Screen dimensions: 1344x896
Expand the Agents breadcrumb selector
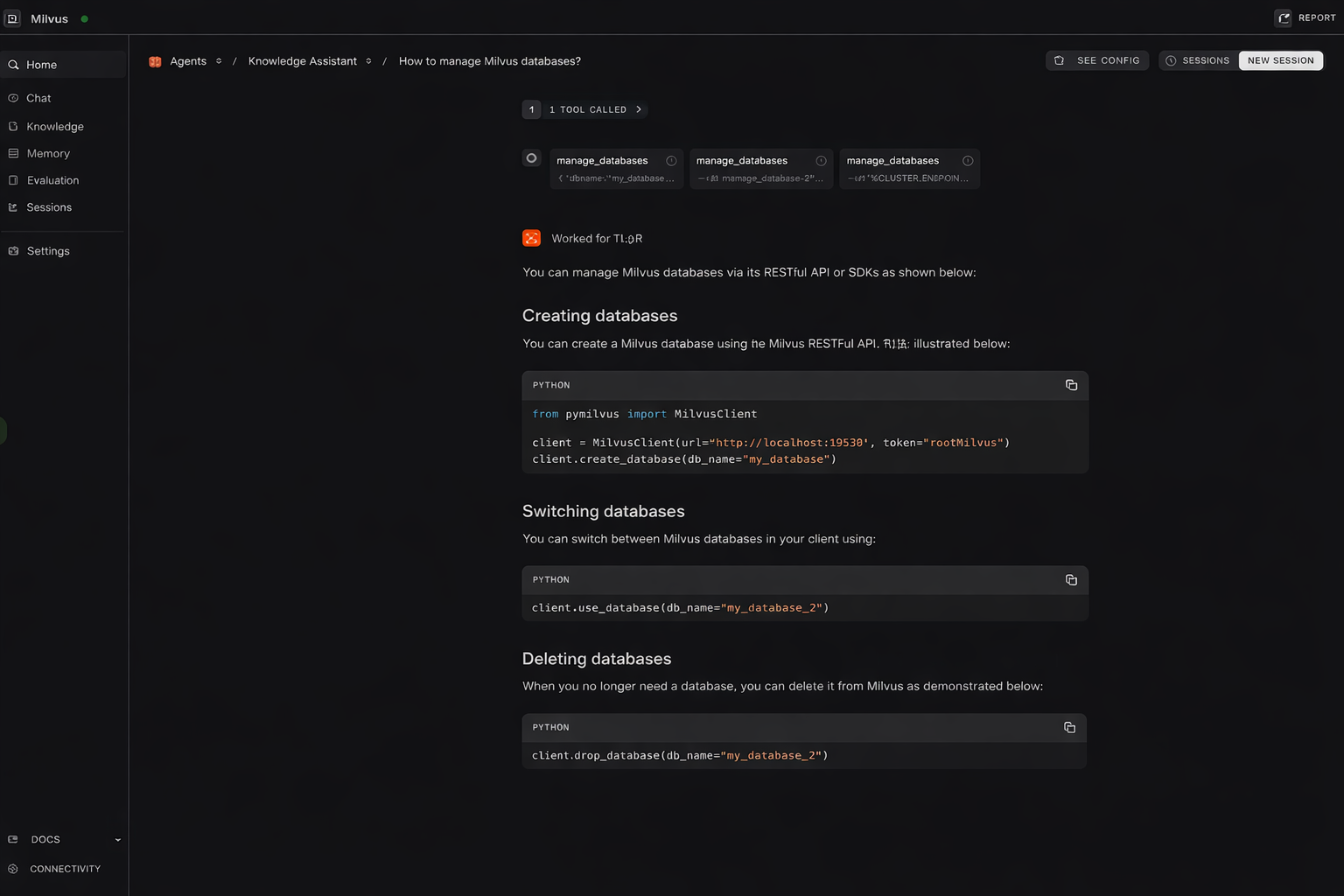pyautogui.click(x=219, y=61)
